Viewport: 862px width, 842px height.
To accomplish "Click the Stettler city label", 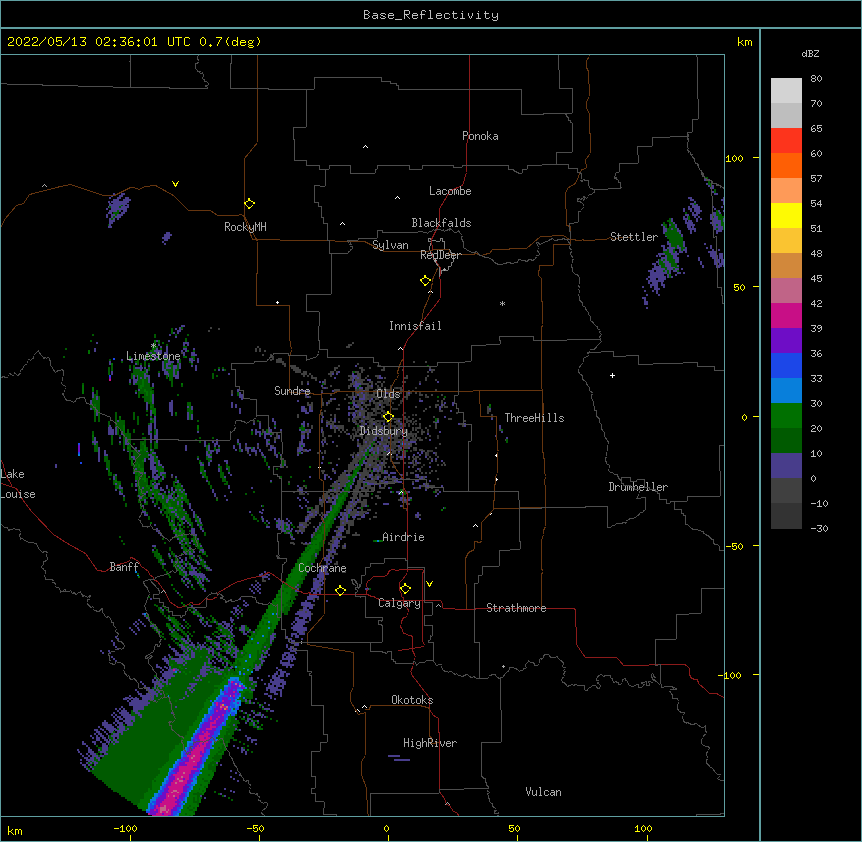I will click(x=633, y=237).
